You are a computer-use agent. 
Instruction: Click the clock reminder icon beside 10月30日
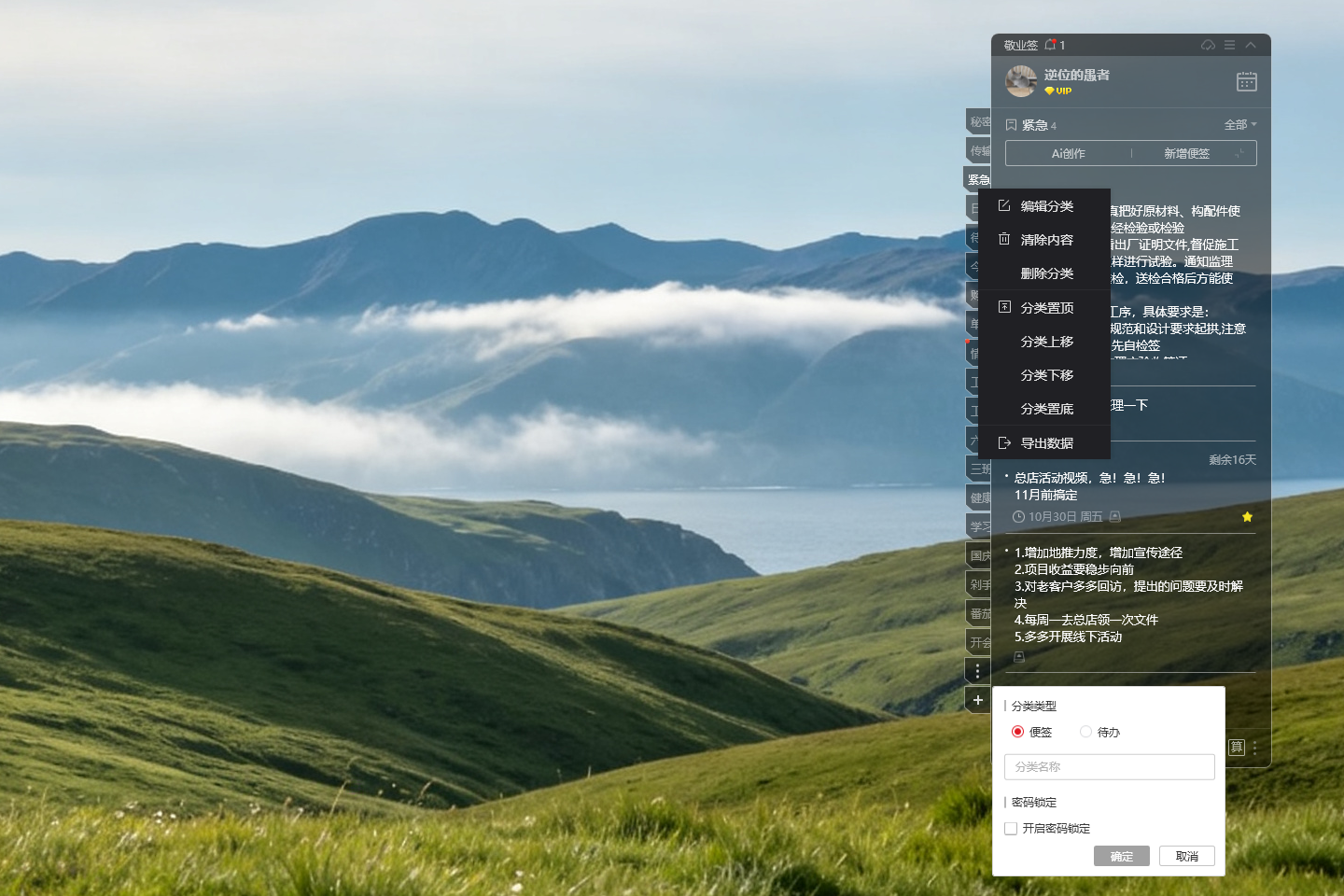tap(1019, 517)
